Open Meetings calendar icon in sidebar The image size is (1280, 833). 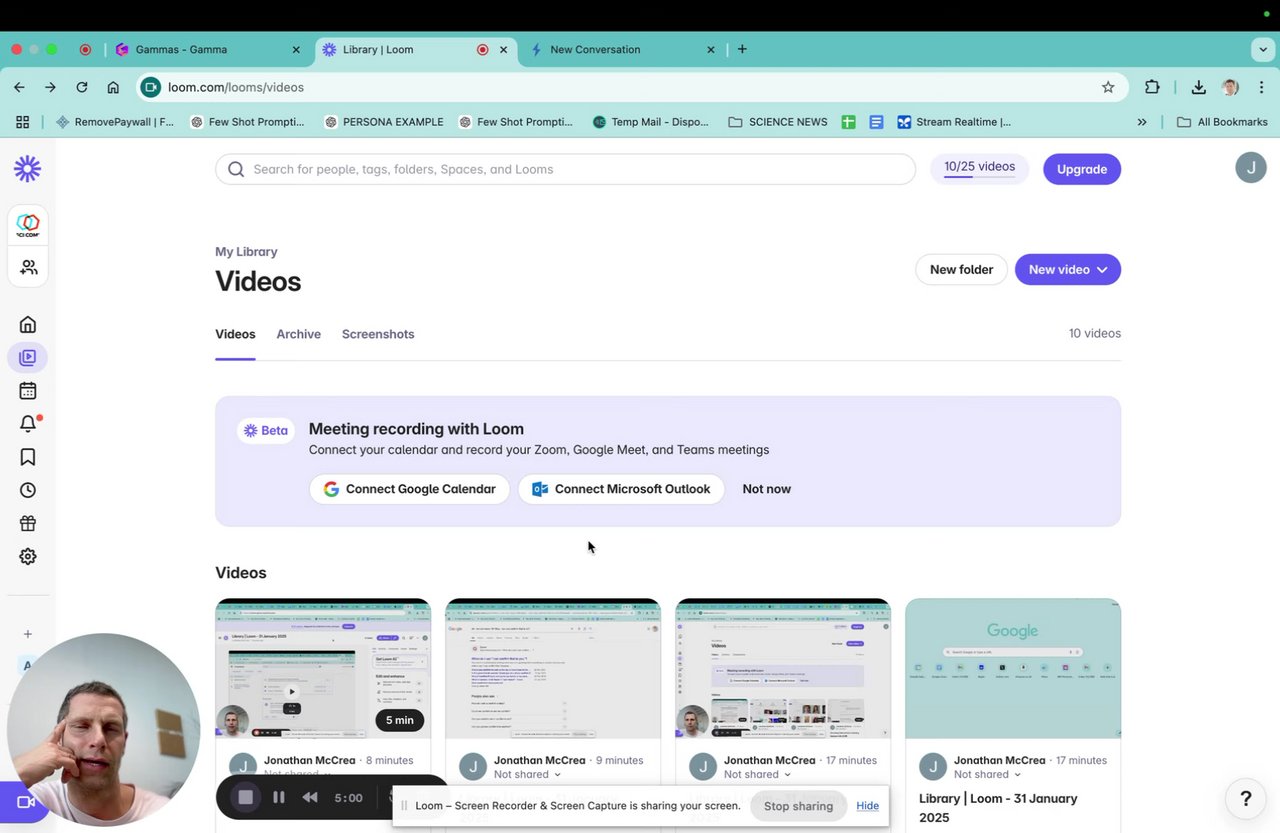28,391
